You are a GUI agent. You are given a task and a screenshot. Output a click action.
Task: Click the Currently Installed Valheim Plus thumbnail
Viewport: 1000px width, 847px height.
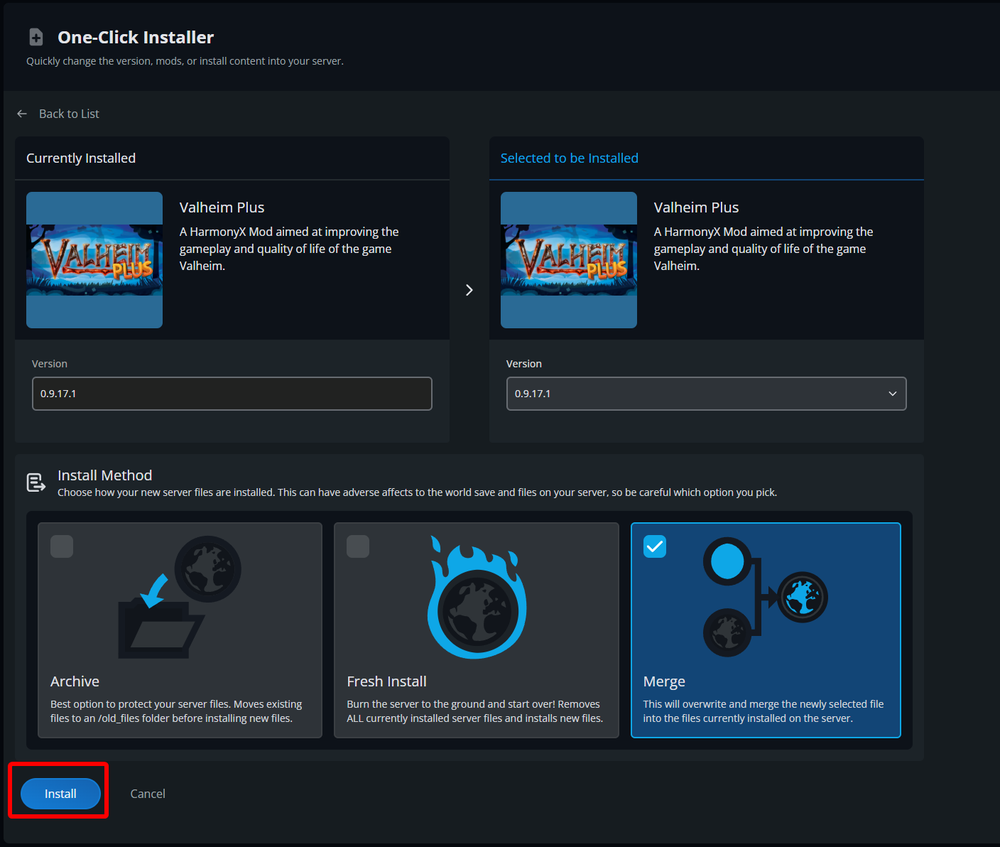(94, 260)
